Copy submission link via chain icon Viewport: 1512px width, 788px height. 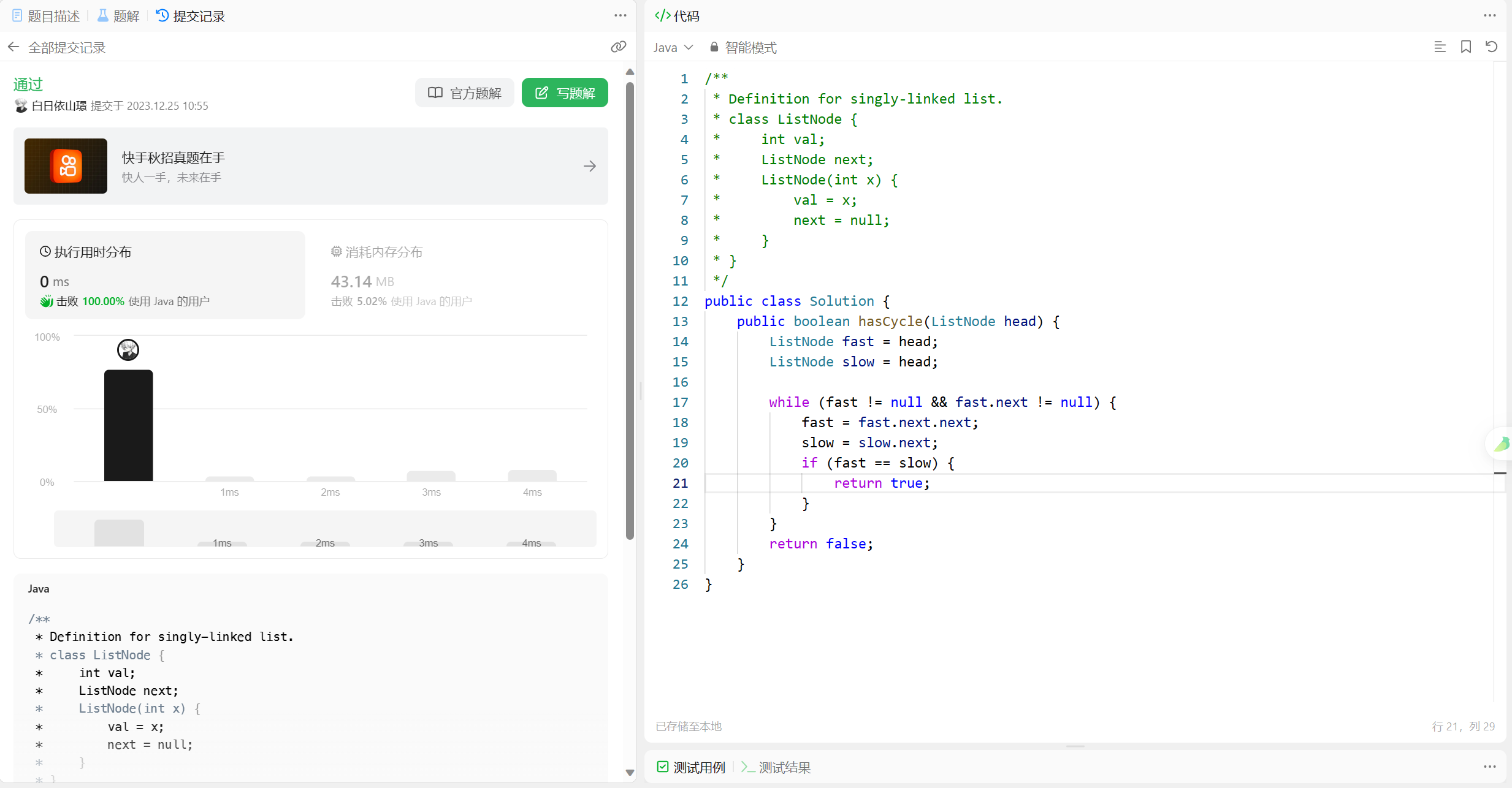pos(618,47)
